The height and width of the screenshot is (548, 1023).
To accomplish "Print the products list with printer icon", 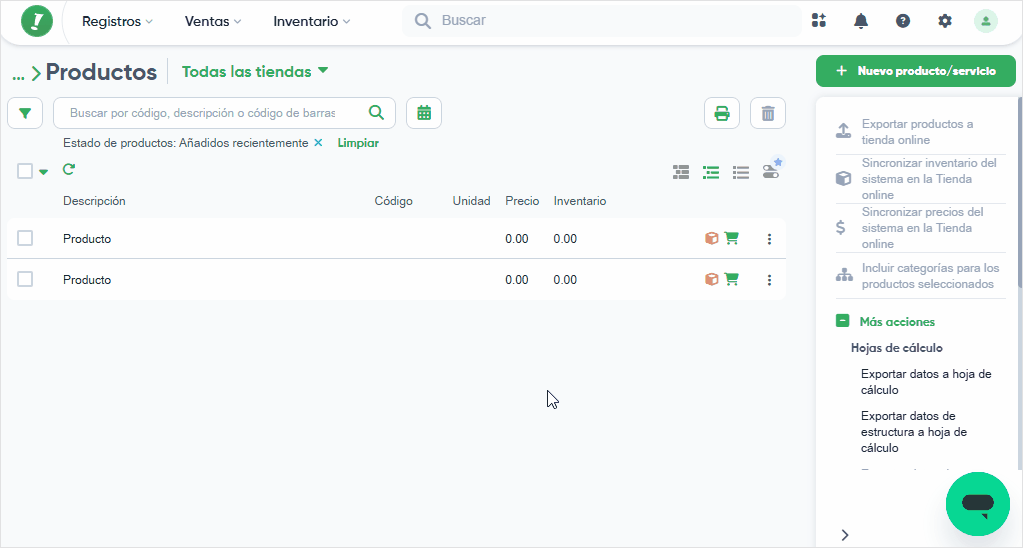I will (x=722, y=113).
